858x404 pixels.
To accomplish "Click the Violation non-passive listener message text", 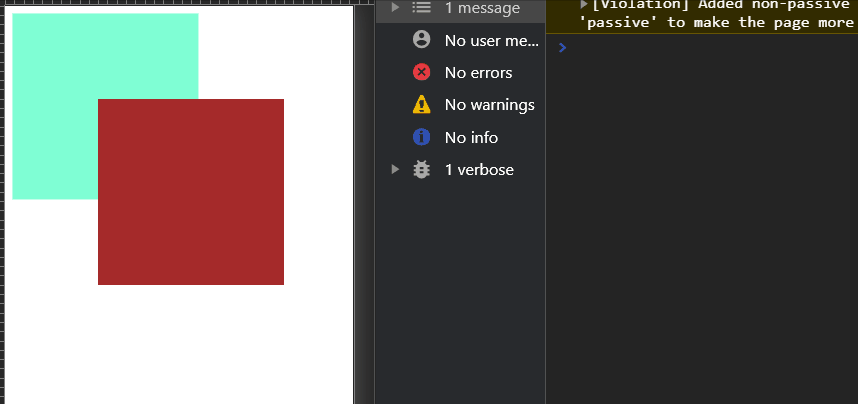I will [x=718, y=14].
